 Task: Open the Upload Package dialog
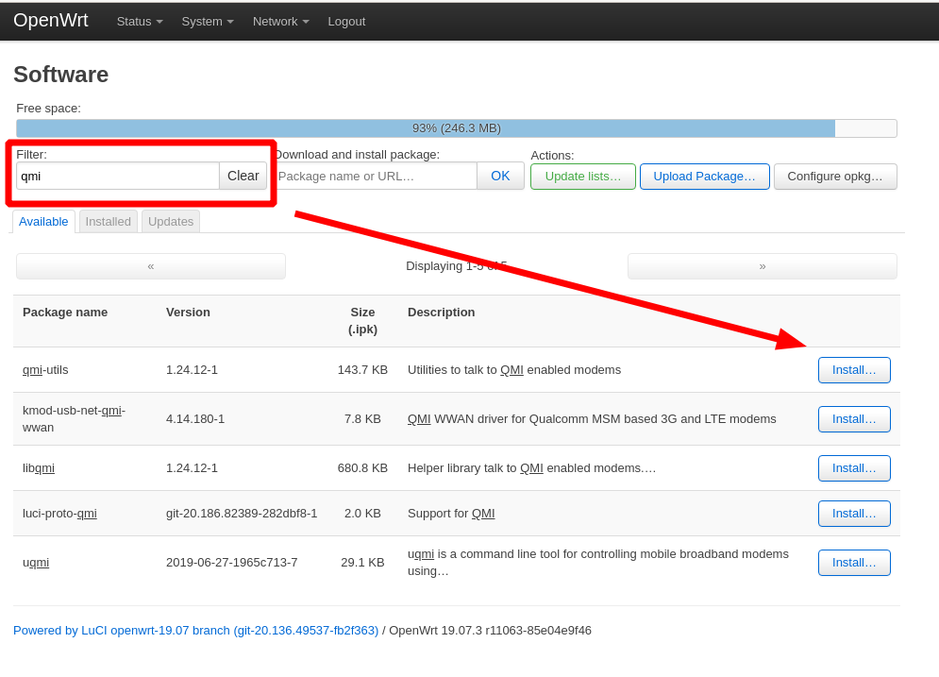point(704,176)
